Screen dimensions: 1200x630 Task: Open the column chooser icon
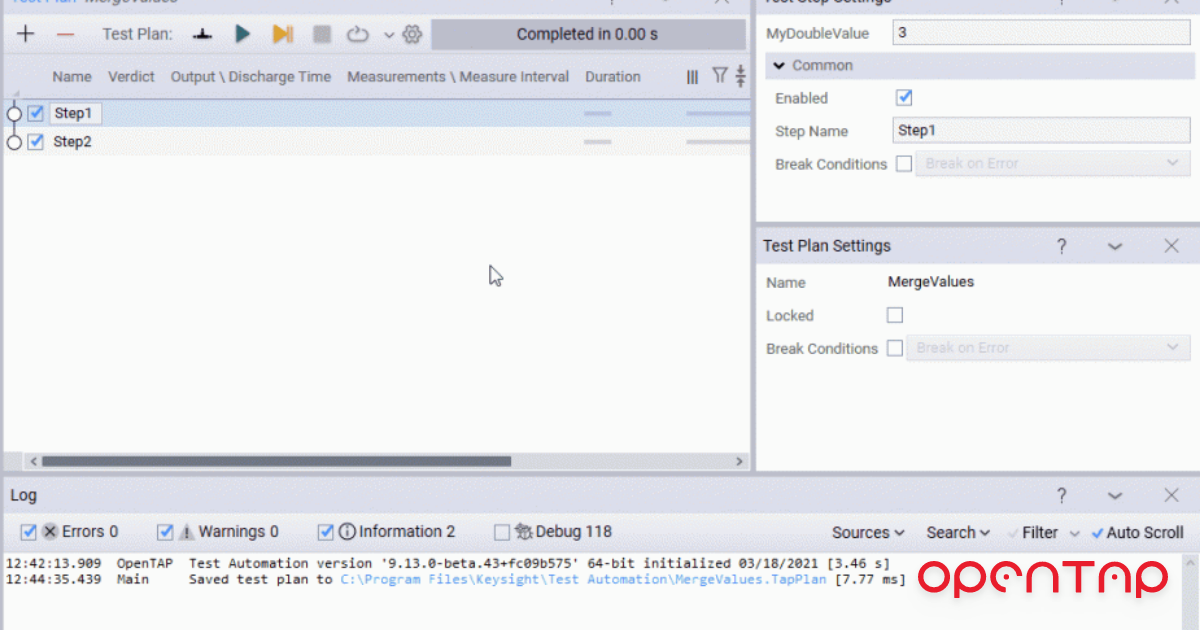691,76
